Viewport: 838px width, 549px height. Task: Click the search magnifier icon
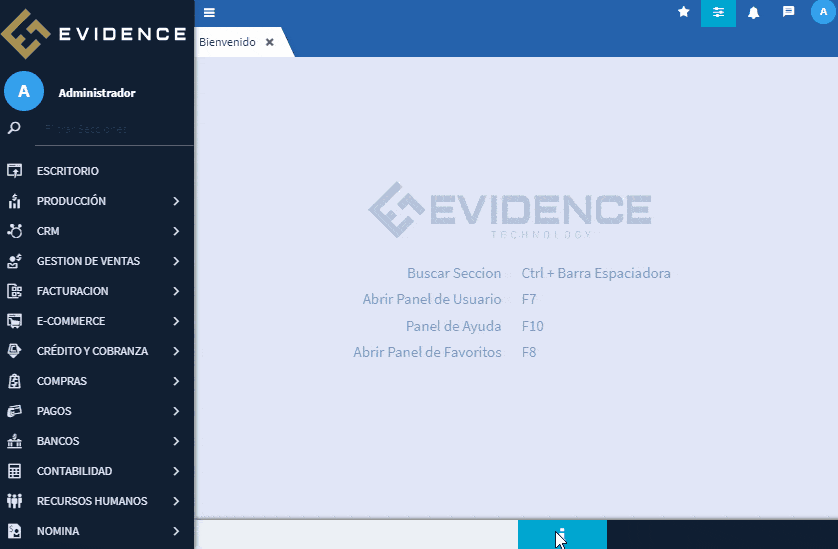[x=14, y=128]
